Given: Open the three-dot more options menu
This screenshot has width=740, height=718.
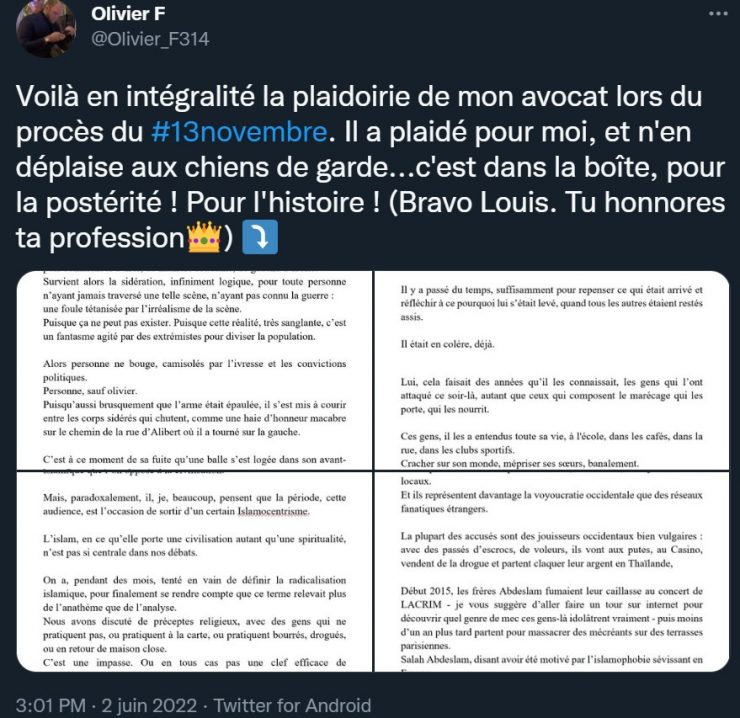Looking at the screenshot, I should (x=718, y=14).
